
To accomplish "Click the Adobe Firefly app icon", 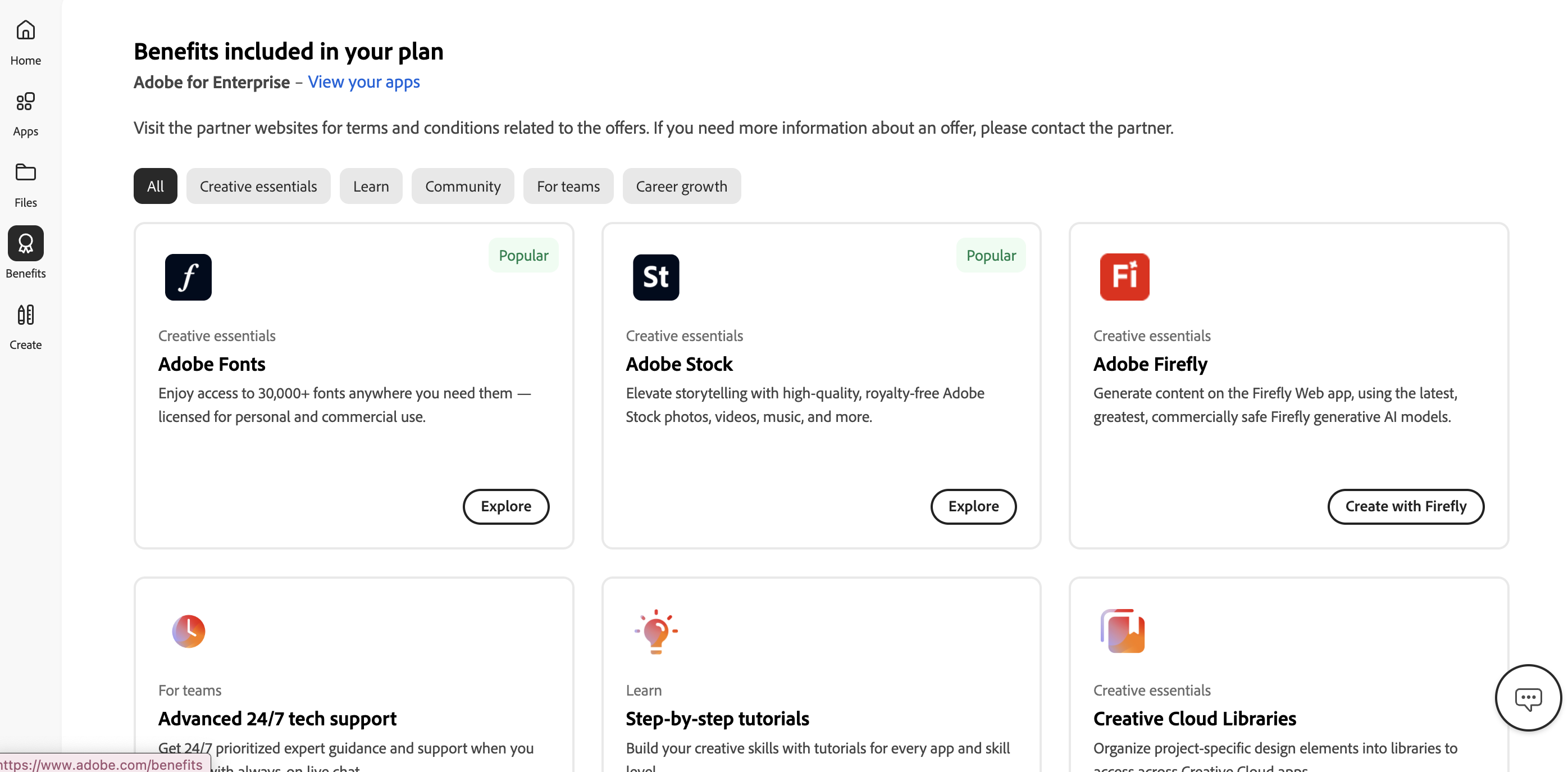I will pyautogui.click(x=1124, y=277).
